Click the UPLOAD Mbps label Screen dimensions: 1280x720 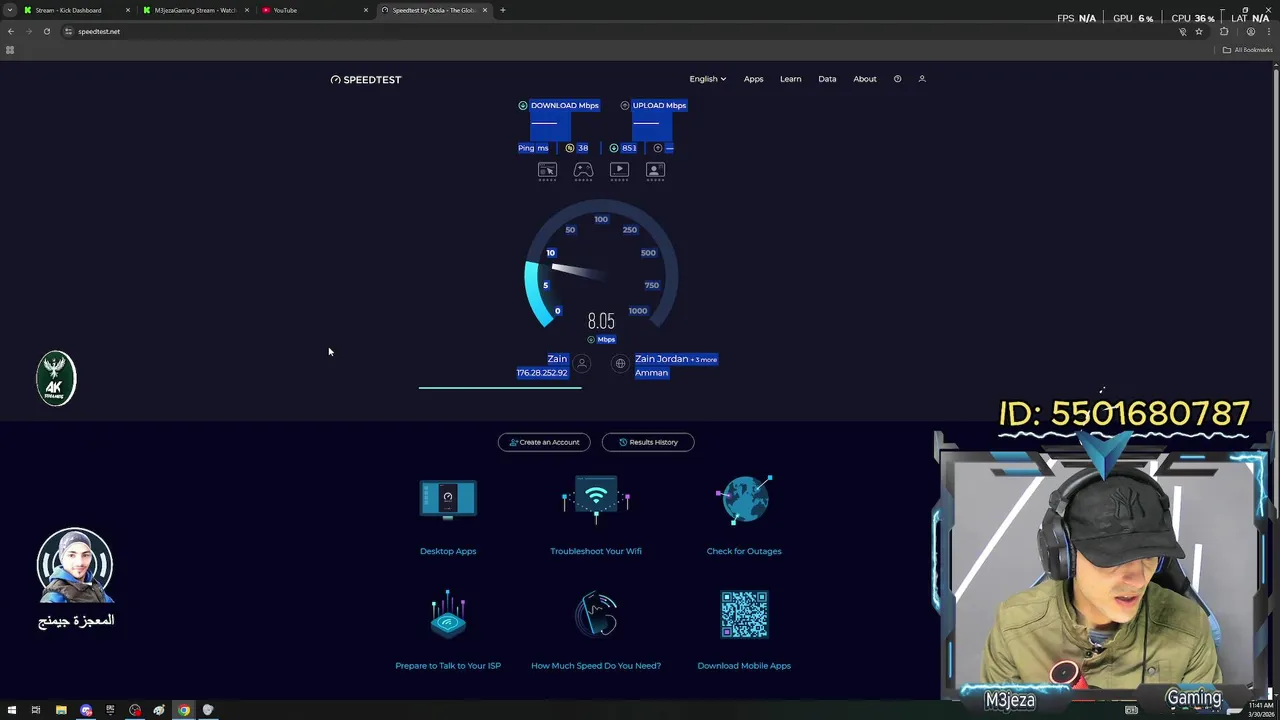[659, 105]
